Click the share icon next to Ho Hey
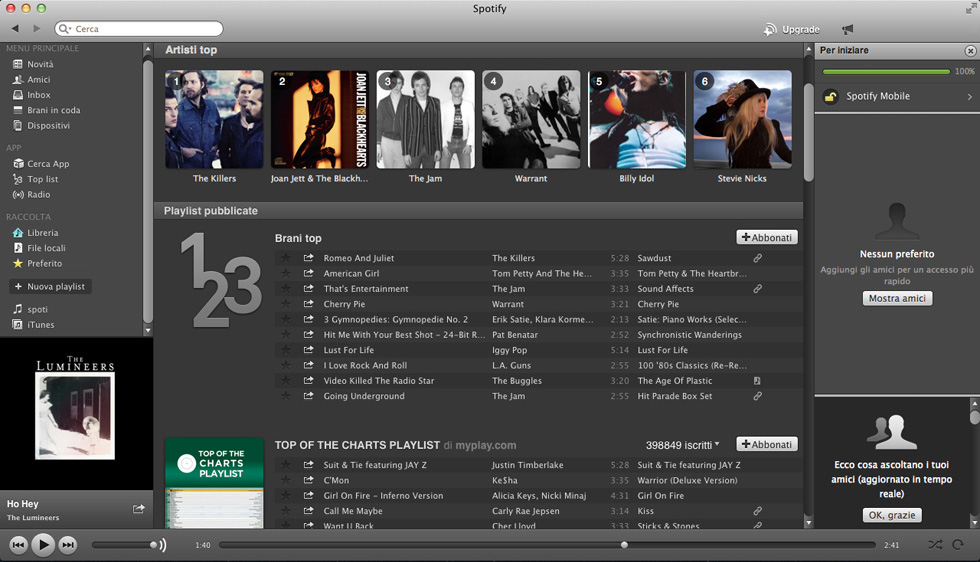980x562 pixels. tap(138, 509)
